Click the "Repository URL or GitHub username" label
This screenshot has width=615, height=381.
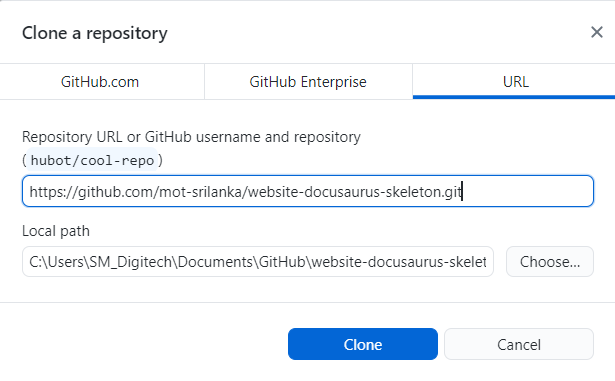[x=191, y=137]
